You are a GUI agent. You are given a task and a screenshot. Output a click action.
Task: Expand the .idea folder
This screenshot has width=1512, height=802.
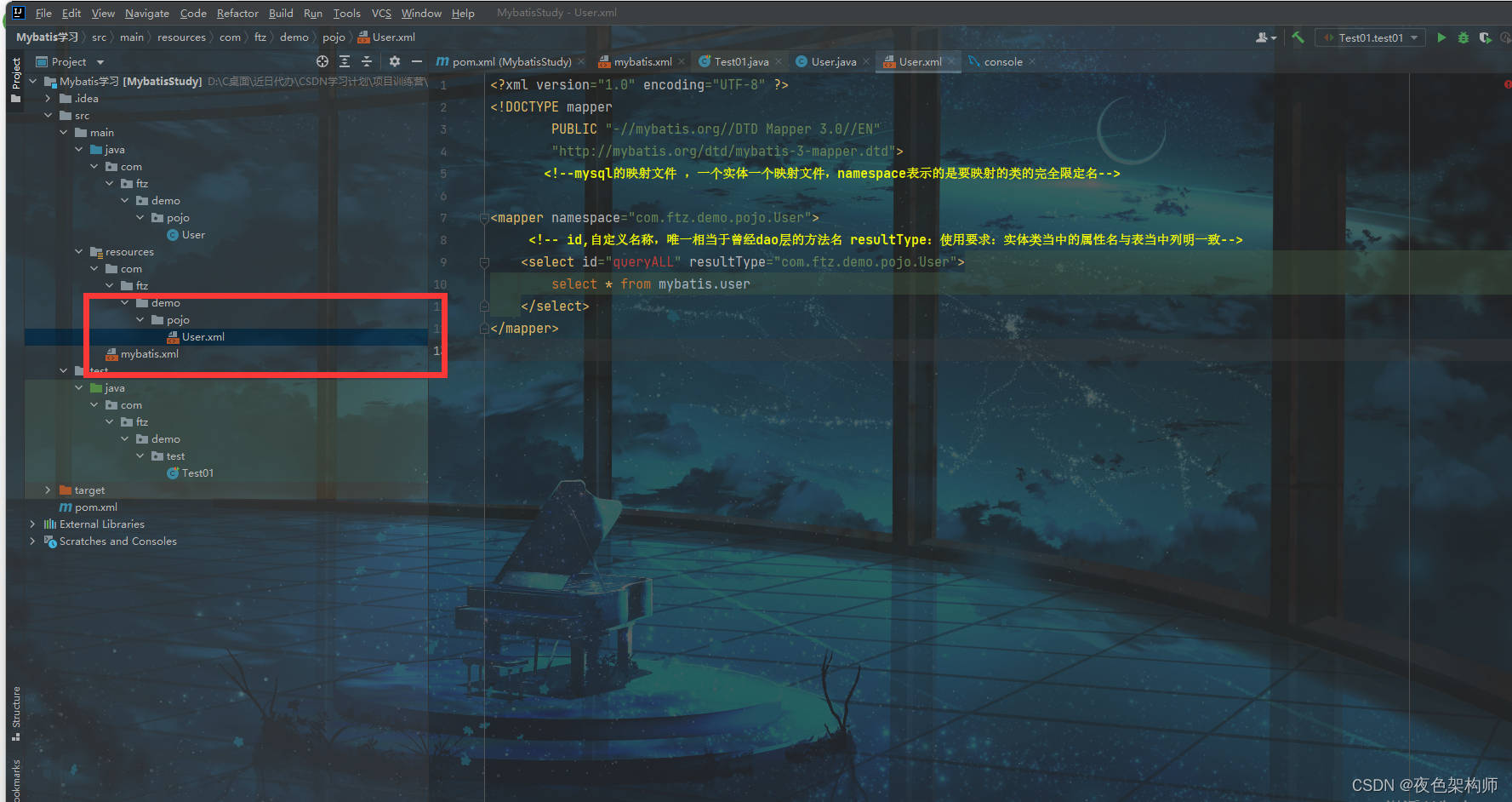48,99
